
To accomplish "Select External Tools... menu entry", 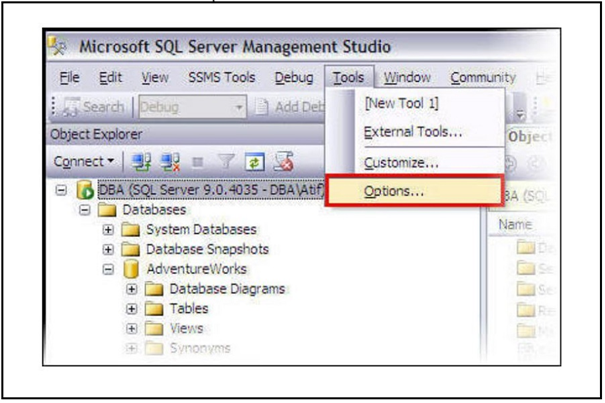I will coord(412,132).
